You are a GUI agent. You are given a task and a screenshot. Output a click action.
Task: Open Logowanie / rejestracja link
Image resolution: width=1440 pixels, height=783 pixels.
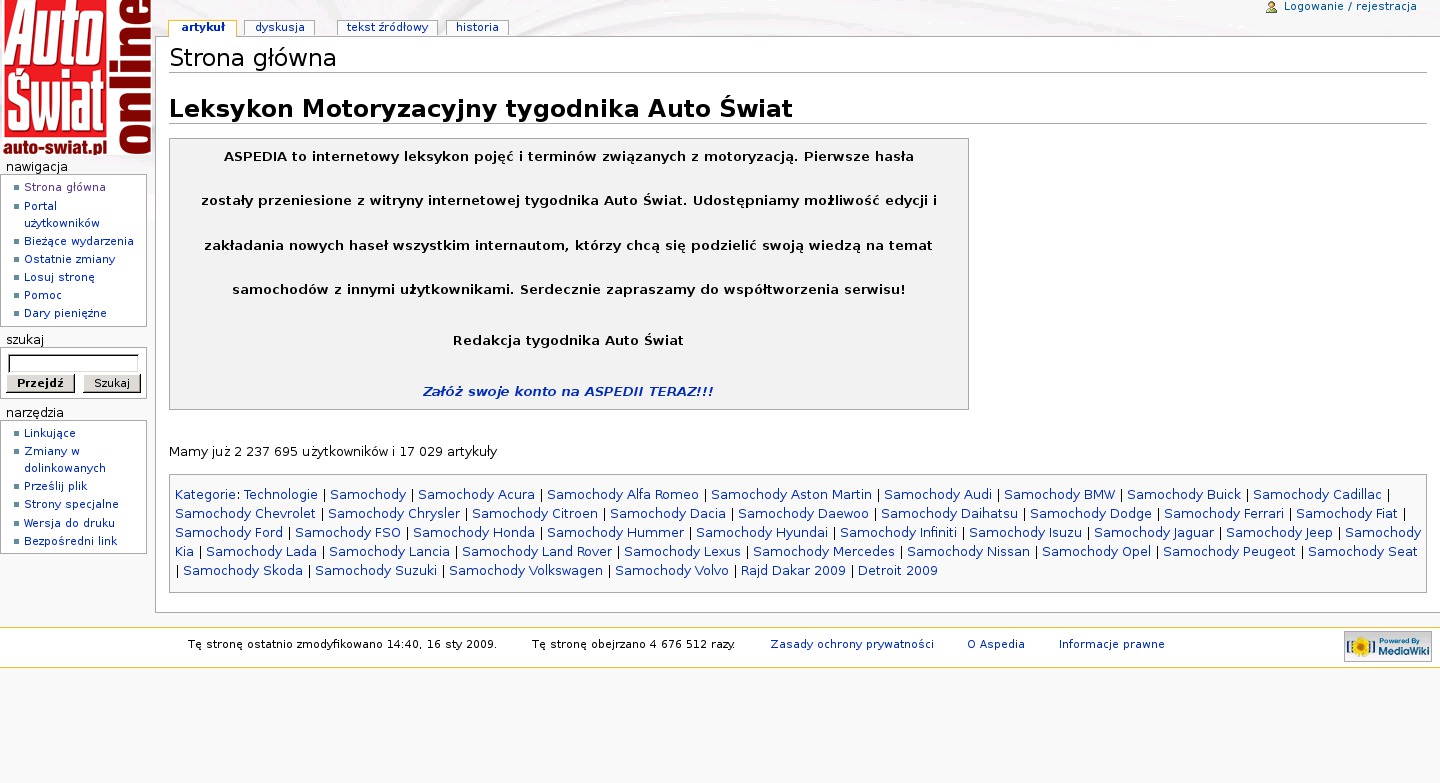(1350, 7)
